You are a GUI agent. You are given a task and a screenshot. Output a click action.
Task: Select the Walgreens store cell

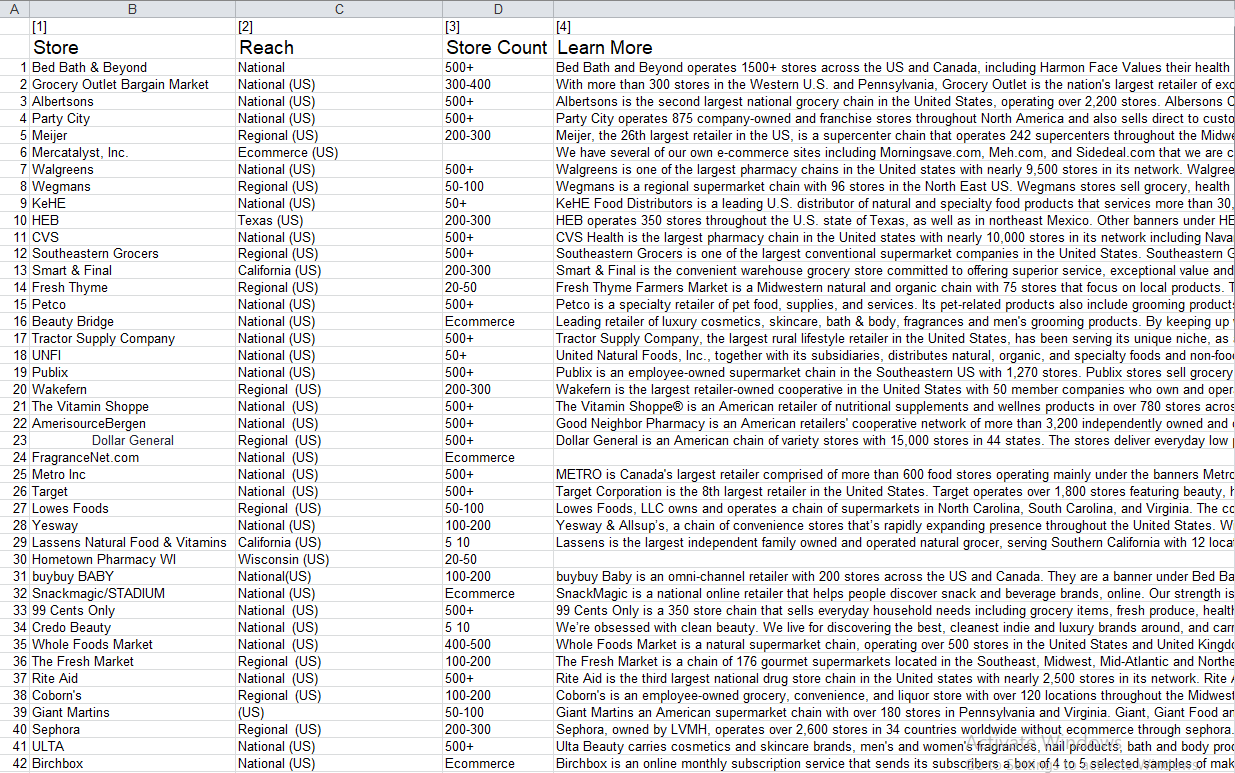132,170
